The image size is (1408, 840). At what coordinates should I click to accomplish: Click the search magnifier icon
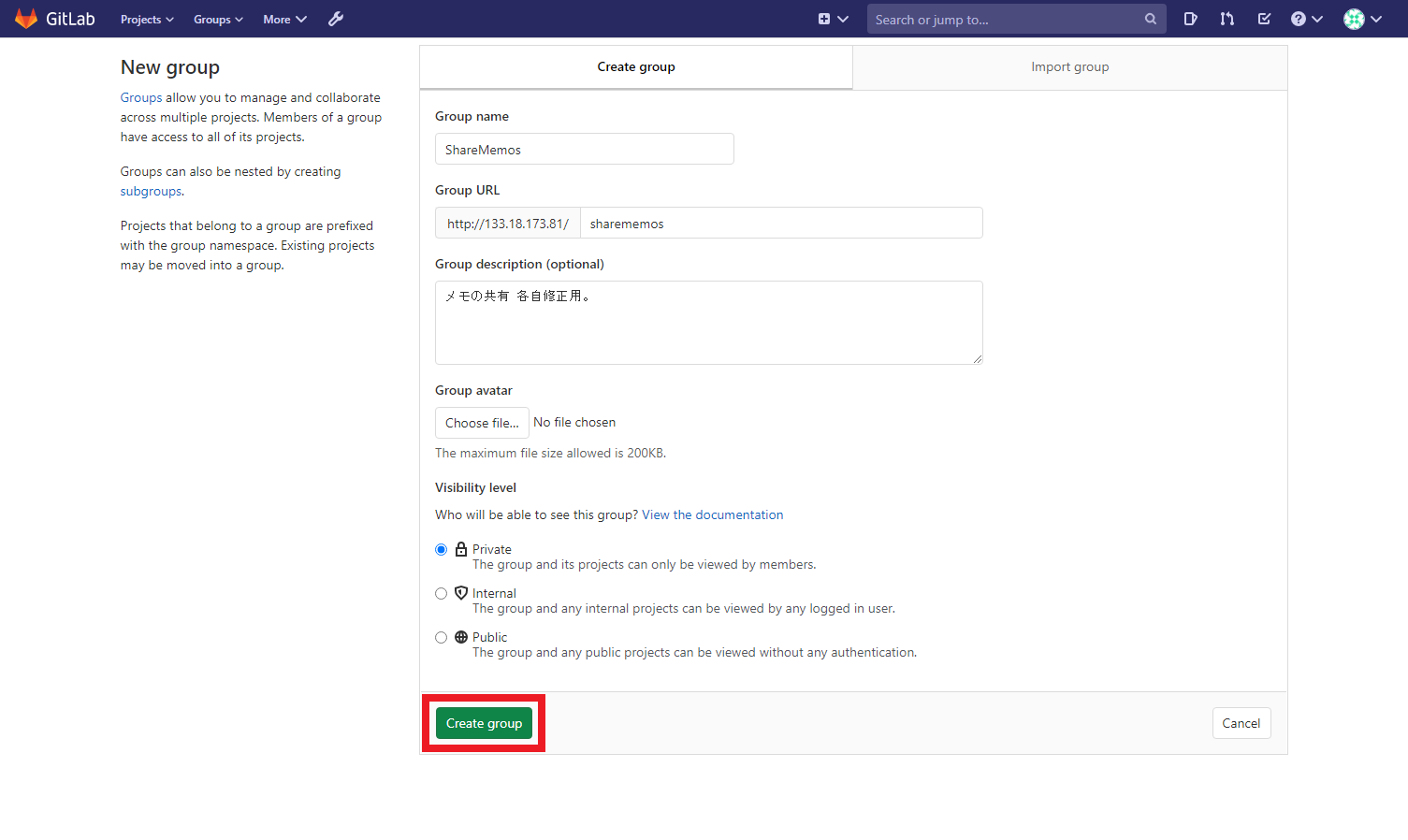tap(1150, 19)
